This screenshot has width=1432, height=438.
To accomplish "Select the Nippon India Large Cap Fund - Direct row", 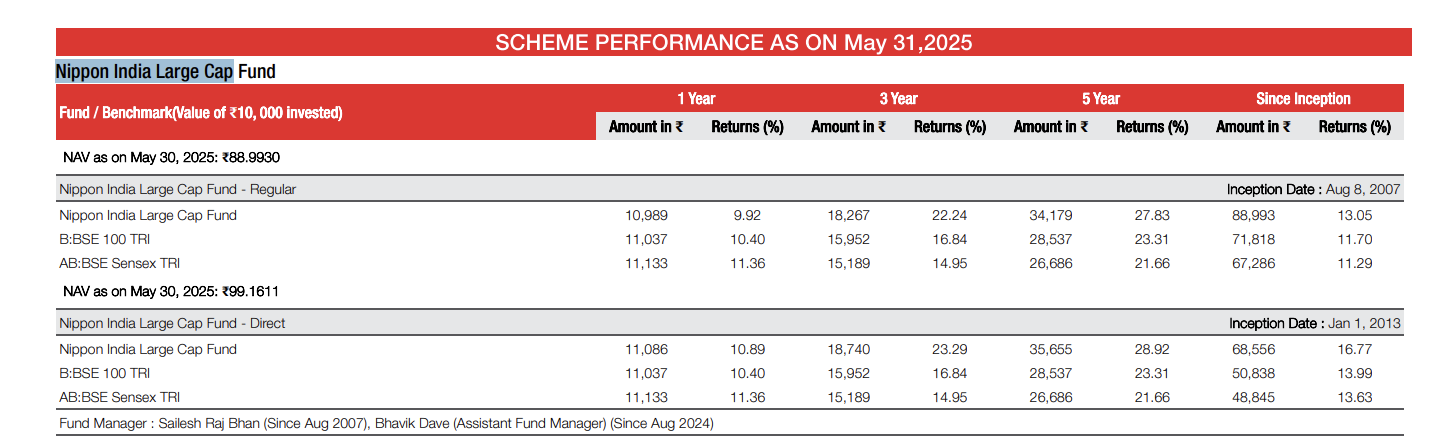I will point(172,323).
